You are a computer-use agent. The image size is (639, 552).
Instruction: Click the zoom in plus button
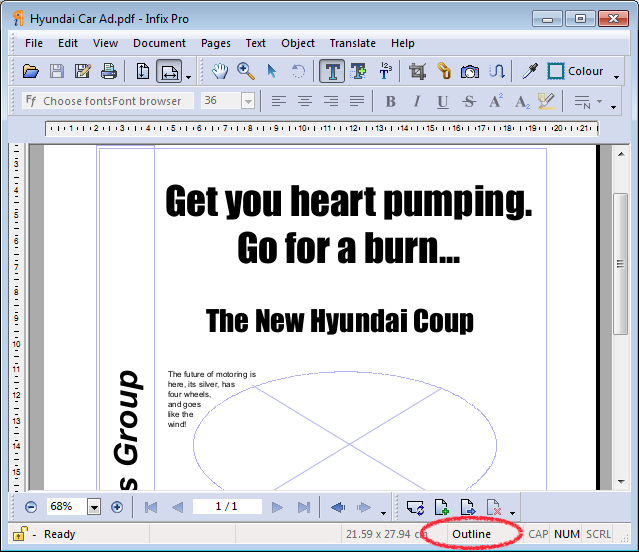click(117, 507)
